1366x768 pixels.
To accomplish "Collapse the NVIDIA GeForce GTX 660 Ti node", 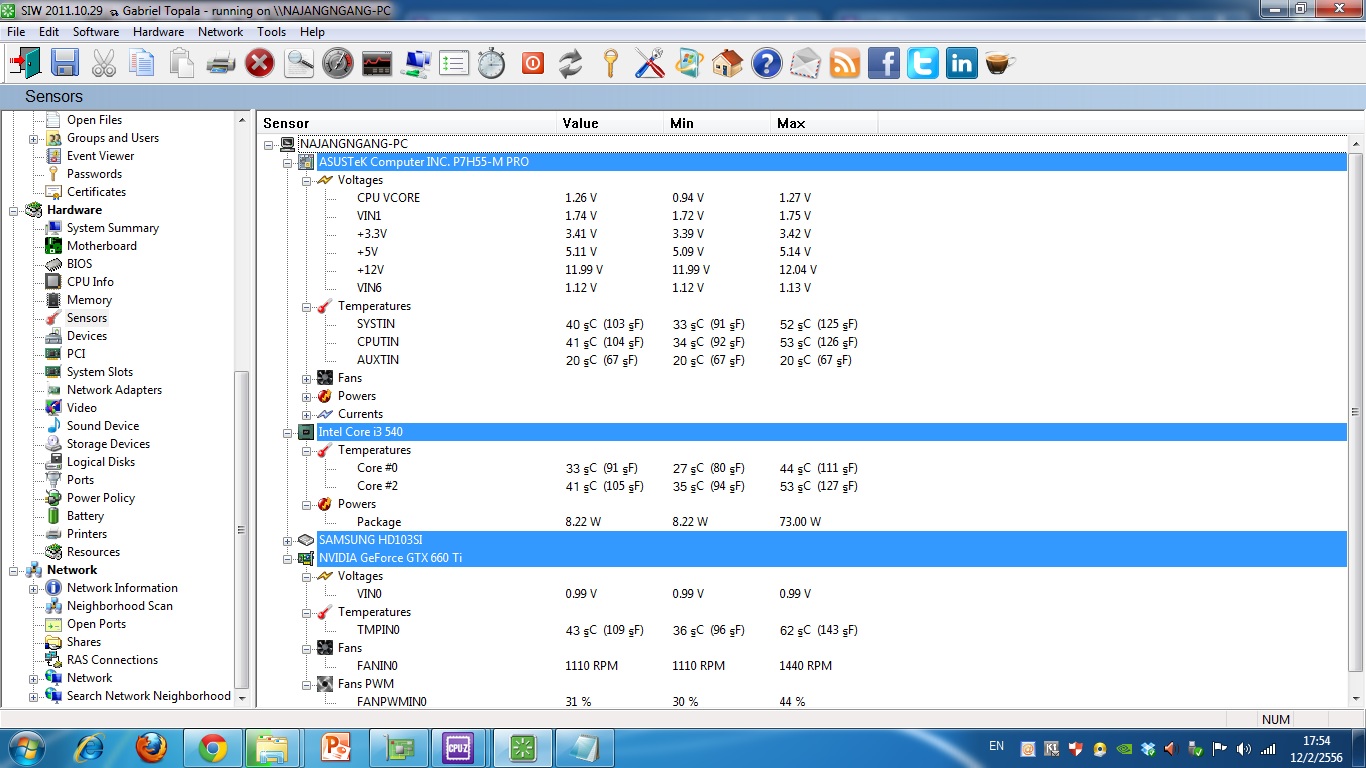I will 288,558.
